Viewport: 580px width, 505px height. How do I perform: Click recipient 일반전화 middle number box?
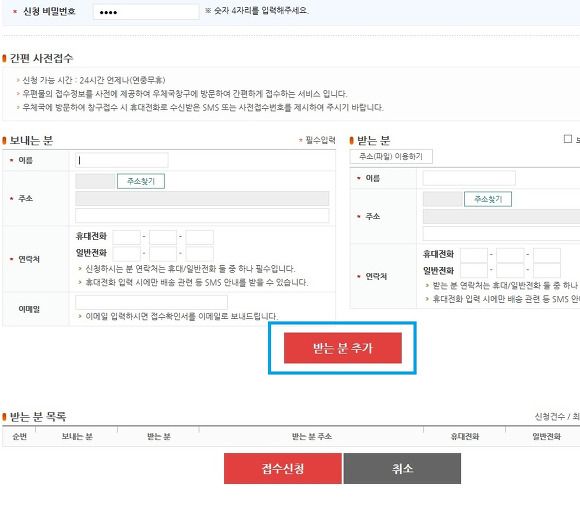point(510,270)
